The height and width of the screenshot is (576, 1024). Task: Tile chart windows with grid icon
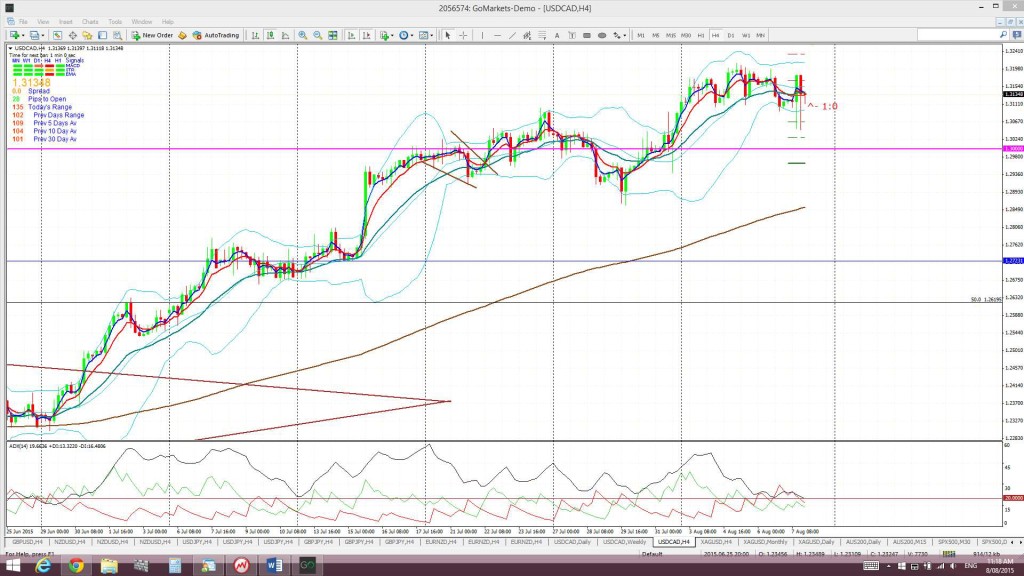coord(333,35)
